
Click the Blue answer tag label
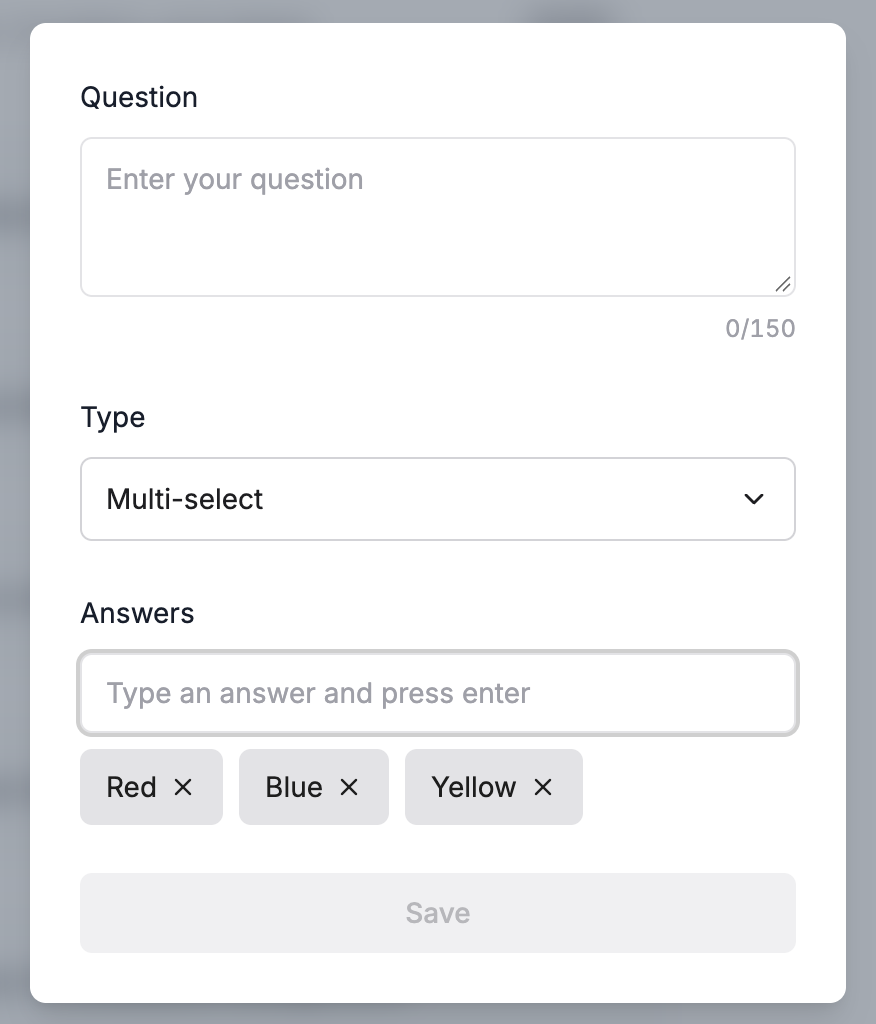[x=294, y=787]
